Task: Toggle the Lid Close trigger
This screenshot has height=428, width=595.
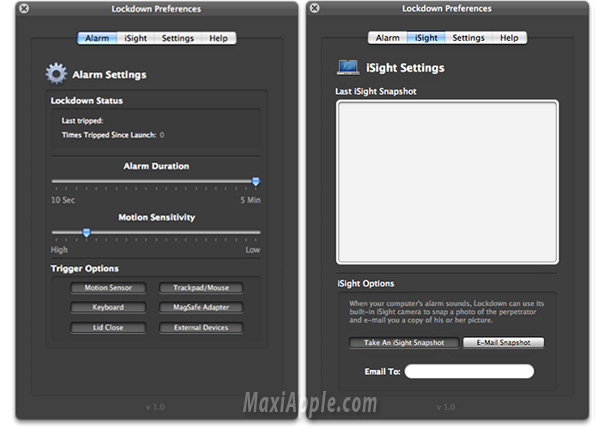Action: point(108,327)
